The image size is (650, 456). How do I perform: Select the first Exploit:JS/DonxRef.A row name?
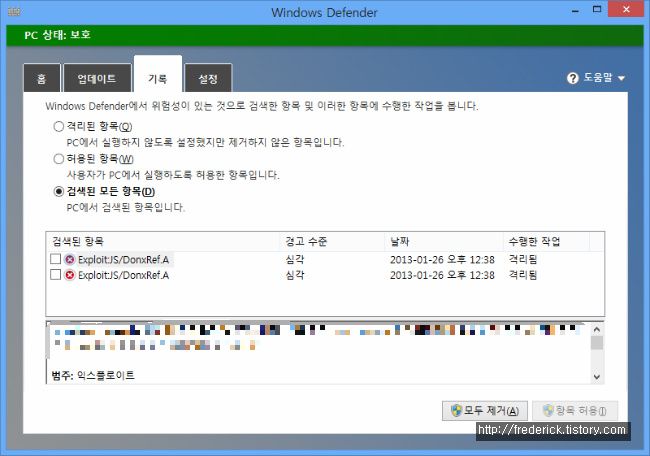124,260
